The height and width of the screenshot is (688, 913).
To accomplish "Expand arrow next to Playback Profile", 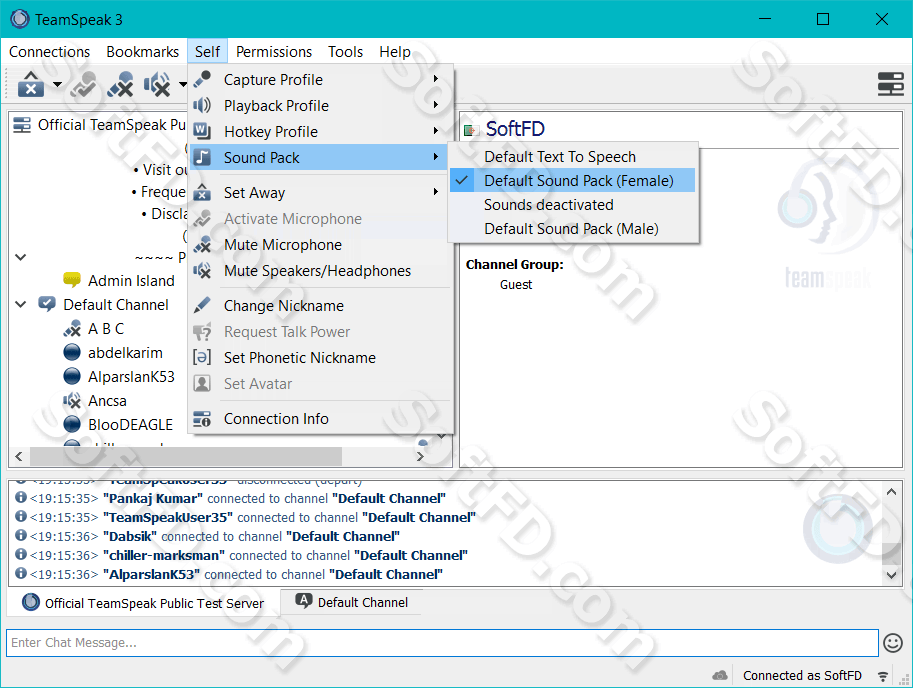I will 436,105.
